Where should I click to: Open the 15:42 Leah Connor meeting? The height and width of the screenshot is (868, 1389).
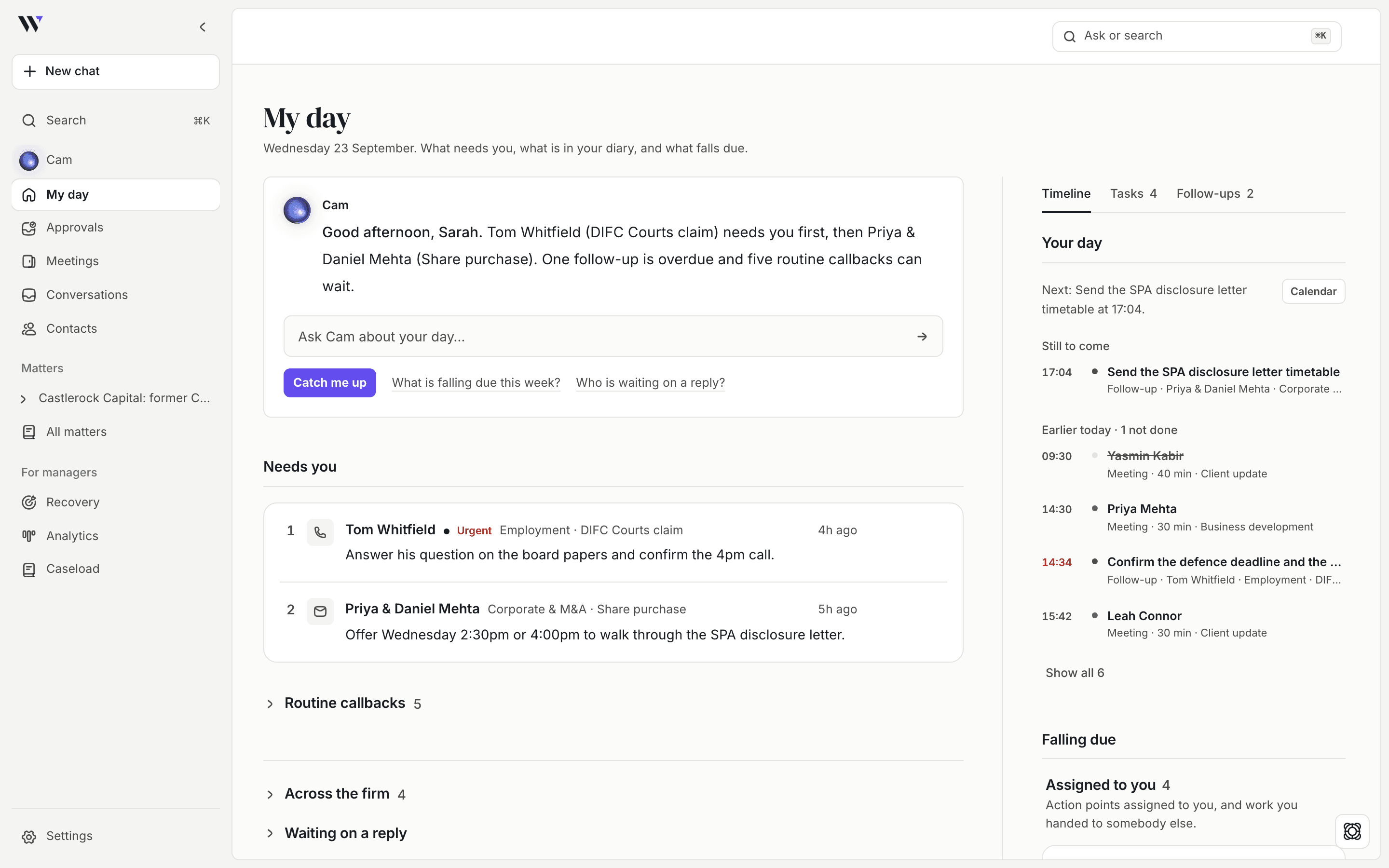click(1193, 624)
